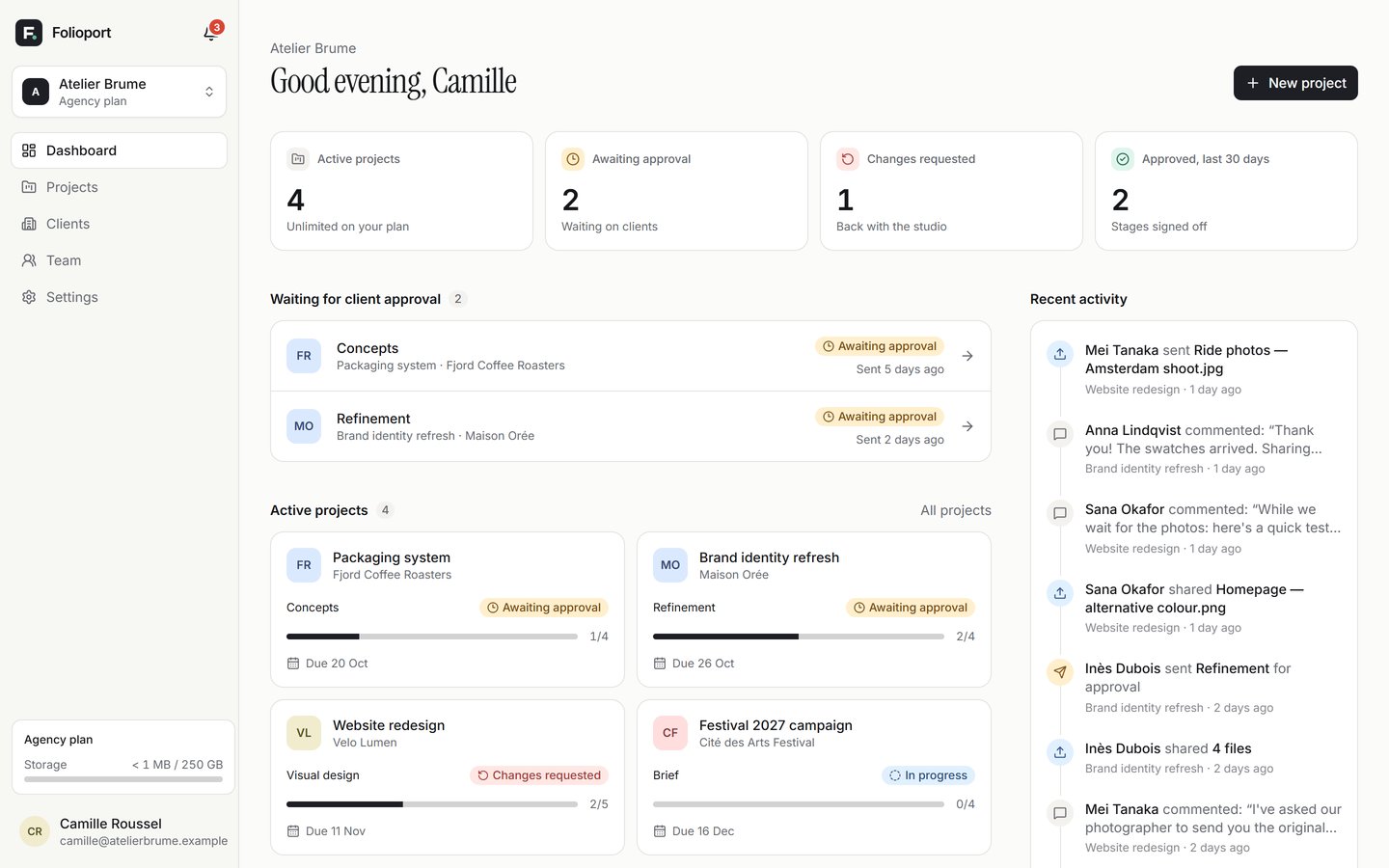The width and height of the screenshot is (1389, 868).
Task: Open Settings in the sidebar
Action: click(120, 297)
